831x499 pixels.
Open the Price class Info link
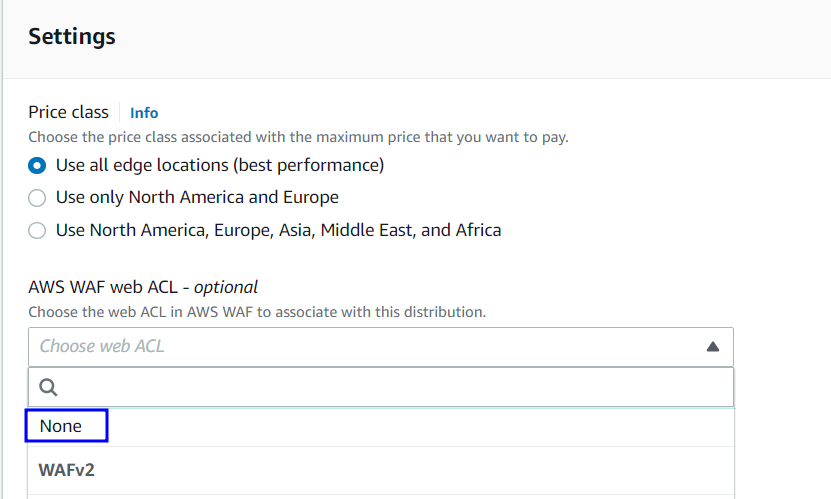click(144, 113)
